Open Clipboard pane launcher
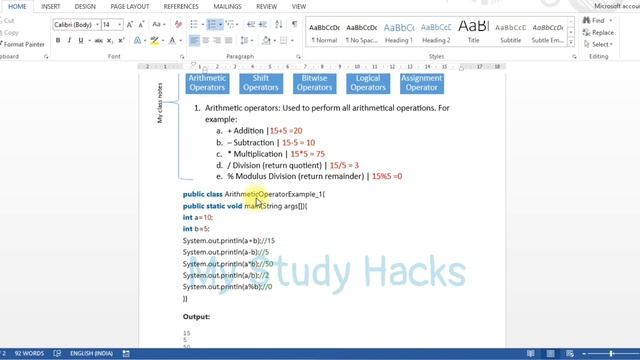Screen dimensions: 640x360 (x=46, y=57)
